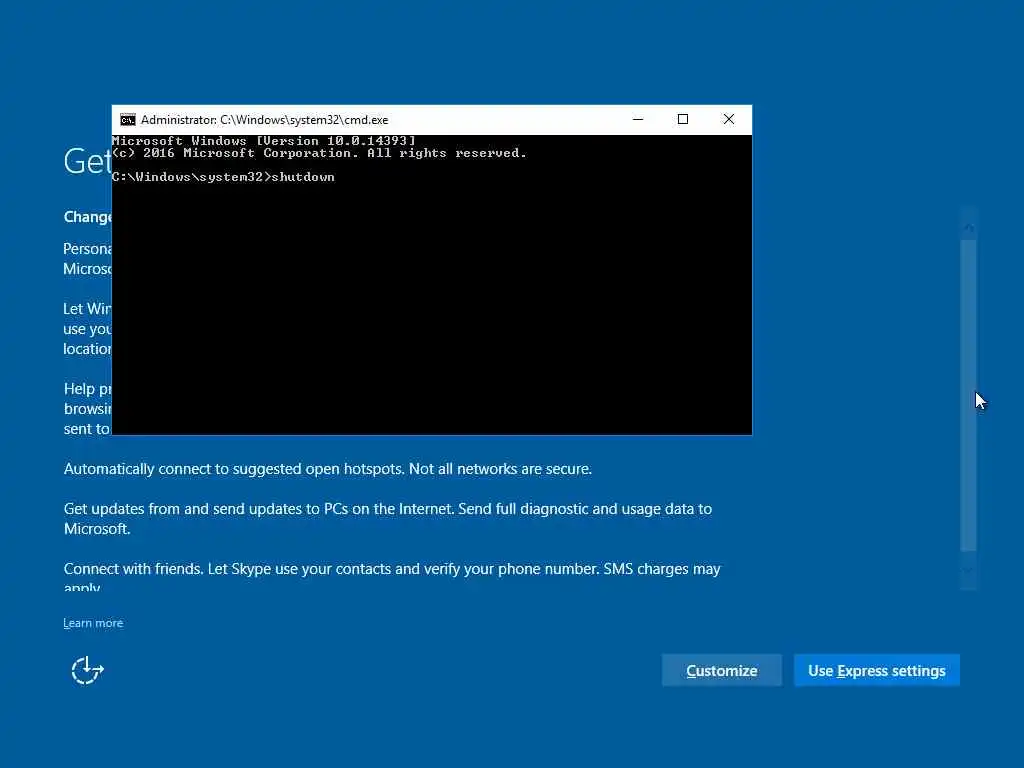
Task: Click the cmd.exe icon in title bar
Action: pyautogui.click(x=127, y=120)
